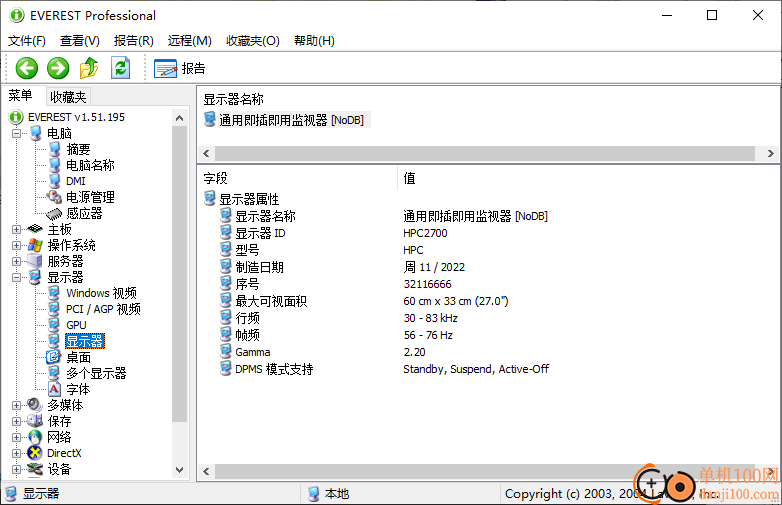Select the PCI / AGP 视频 item
The width and height of the screenshot is (782, 505).
[103, 309]
